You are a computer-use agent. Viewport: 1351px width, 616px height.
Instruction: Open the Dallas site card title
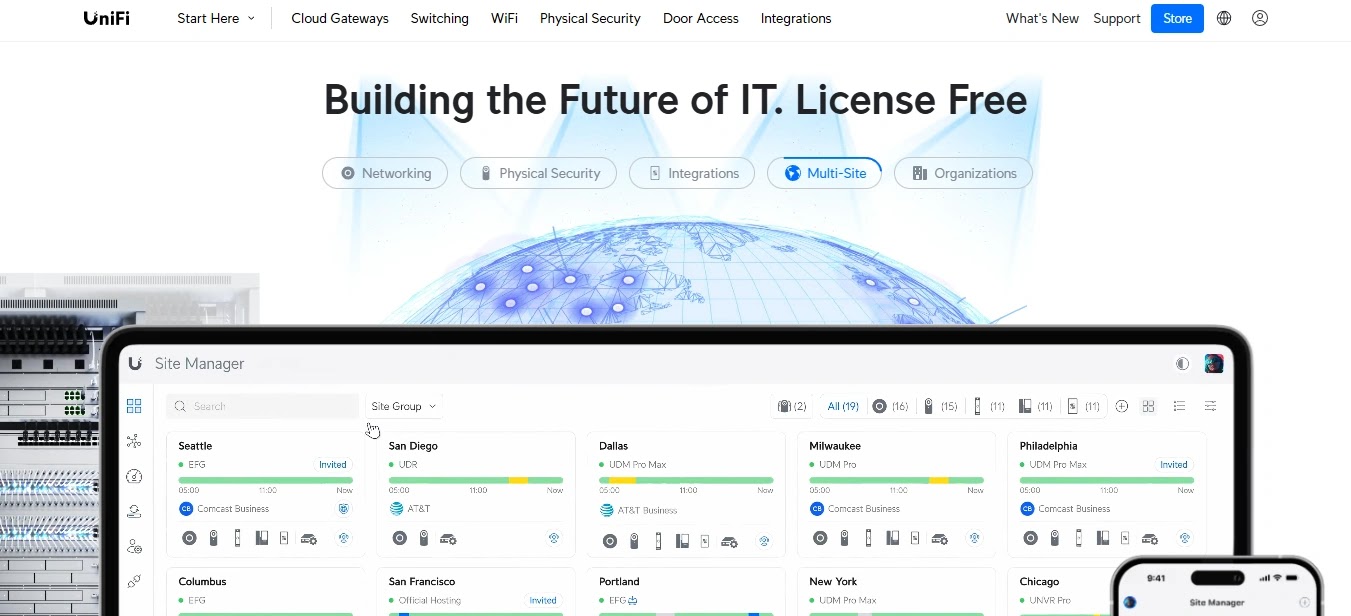tap(614, 446)
